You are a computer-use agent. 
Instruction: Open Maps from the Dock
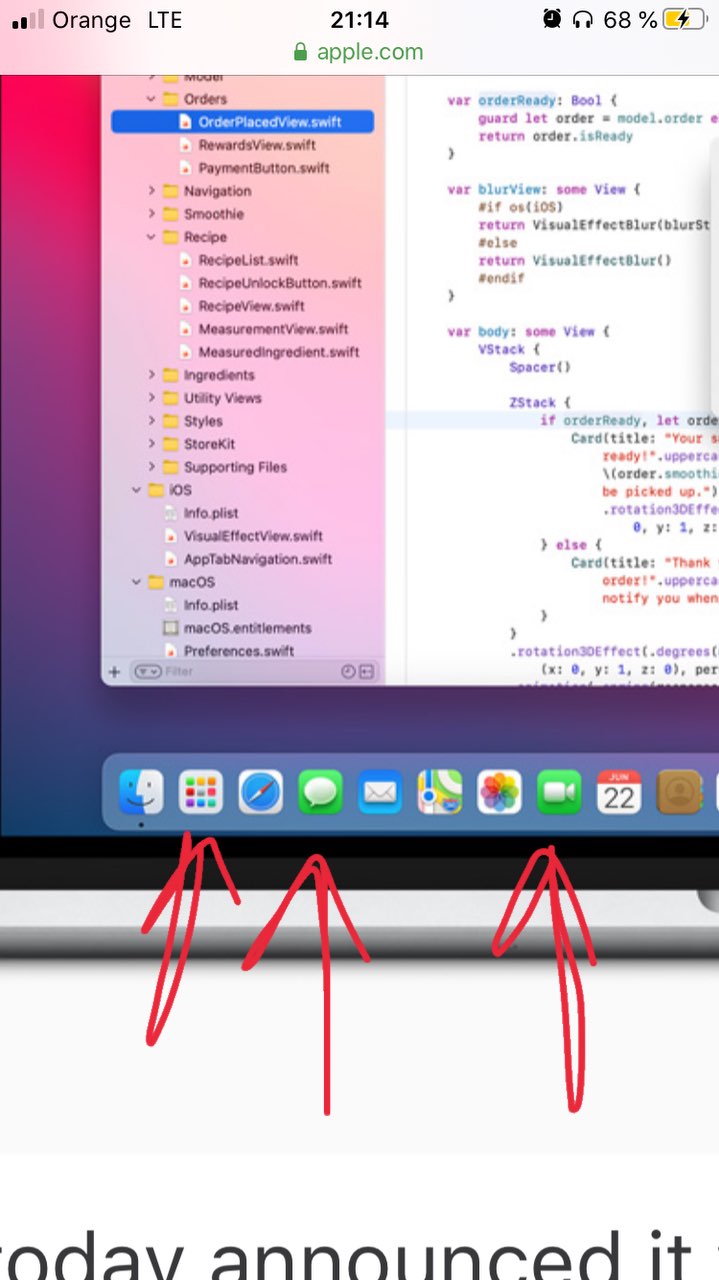440,793
